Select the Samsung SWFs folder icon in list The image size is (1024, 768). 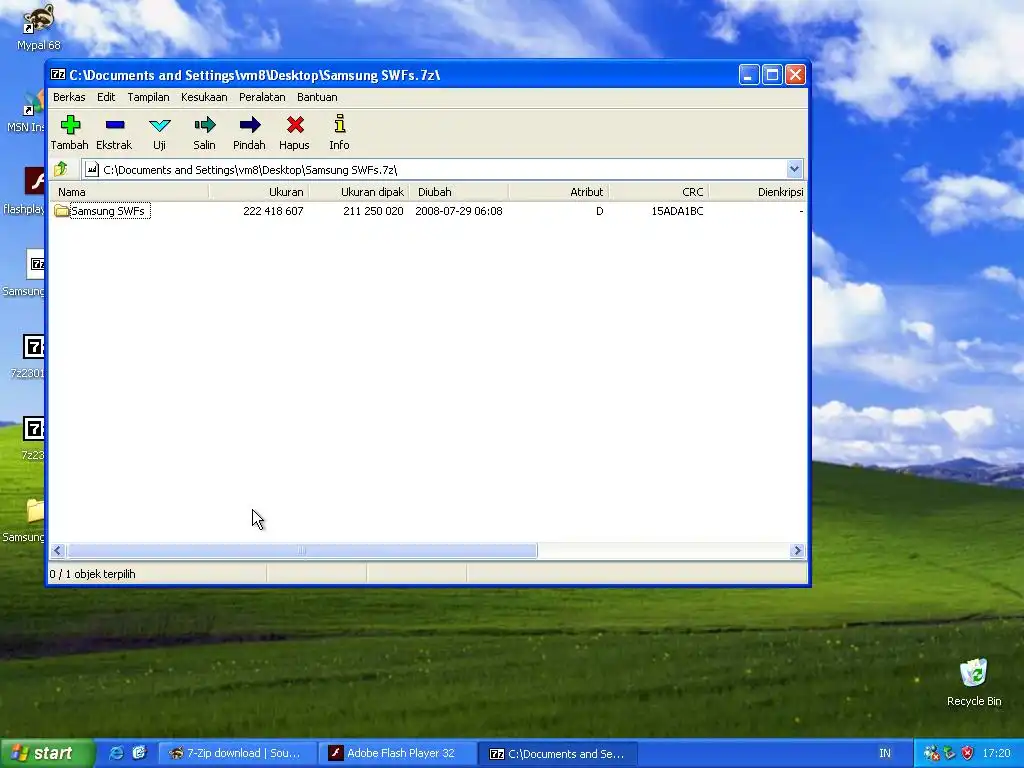pyautogui.click(x=61, y=211)
